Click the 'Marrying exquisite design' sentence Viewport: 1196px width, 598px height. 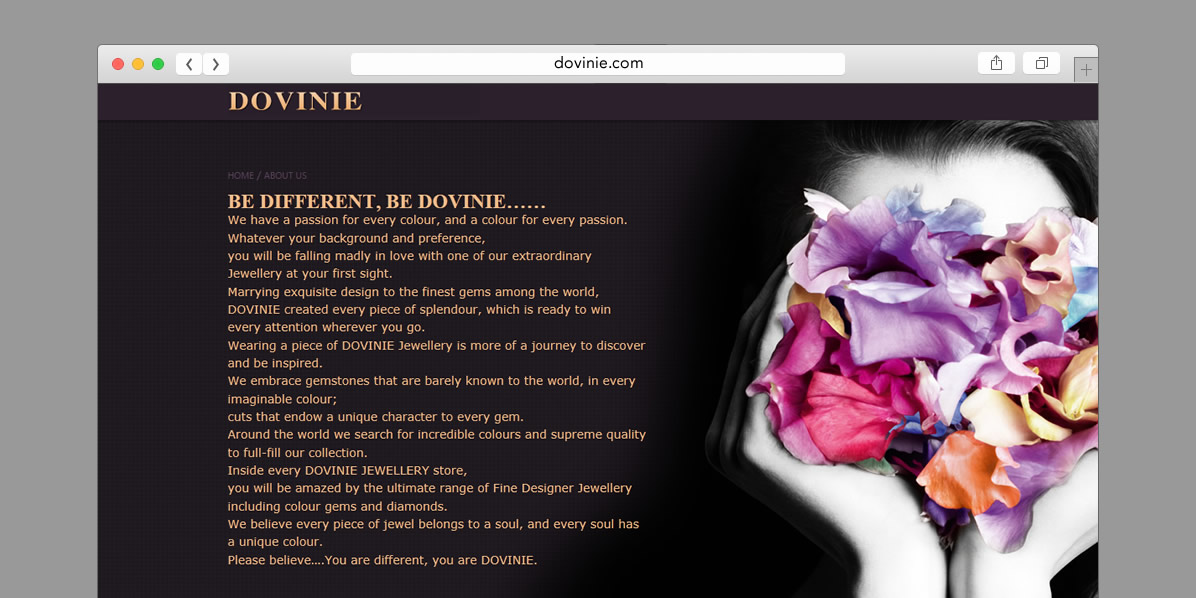(x=413, y=292)
